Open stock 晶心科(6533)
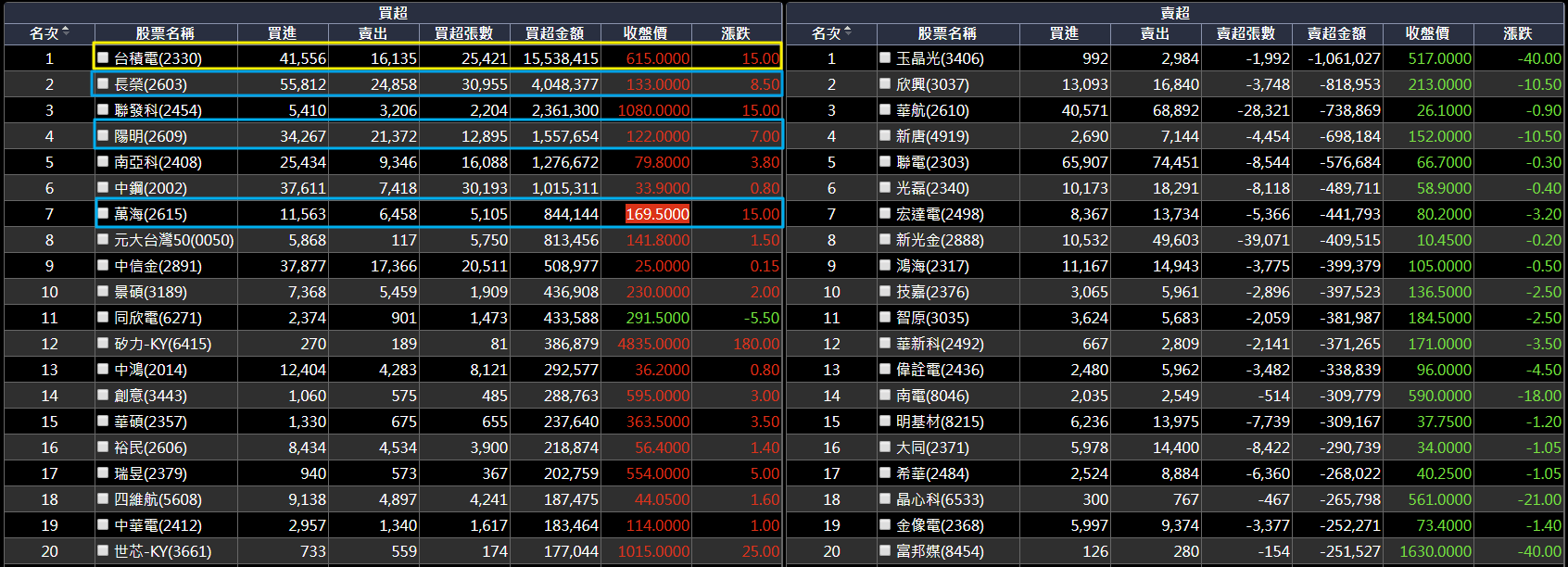The height and width of the screenshot is (567, 1568). pos(940,498)
